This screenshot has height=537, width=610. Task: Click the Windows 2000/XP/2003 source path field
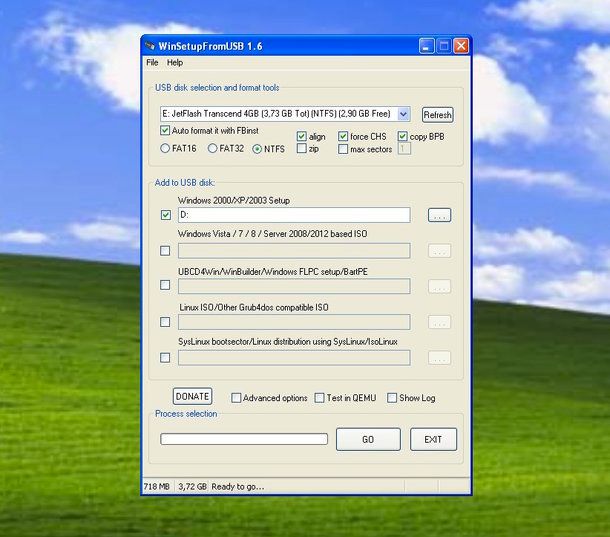coord(294,215)
